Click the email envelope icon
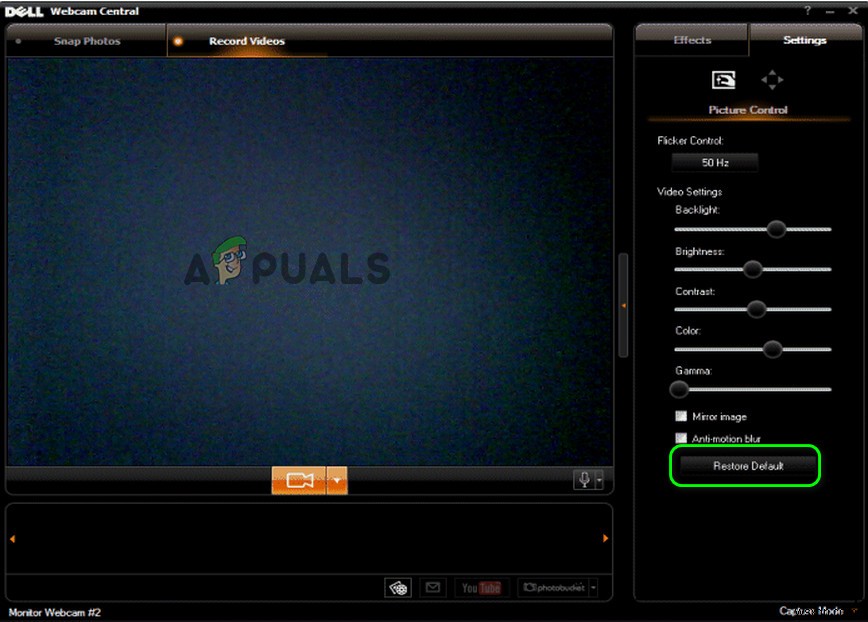 (x=433, y=588)
